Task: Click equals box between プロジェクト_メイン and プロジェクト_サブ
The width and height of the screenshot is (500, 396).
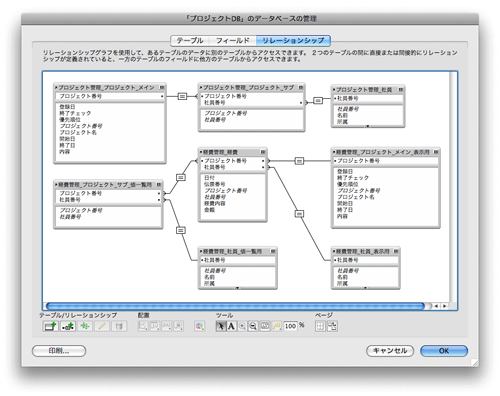Action: (182, 96)
